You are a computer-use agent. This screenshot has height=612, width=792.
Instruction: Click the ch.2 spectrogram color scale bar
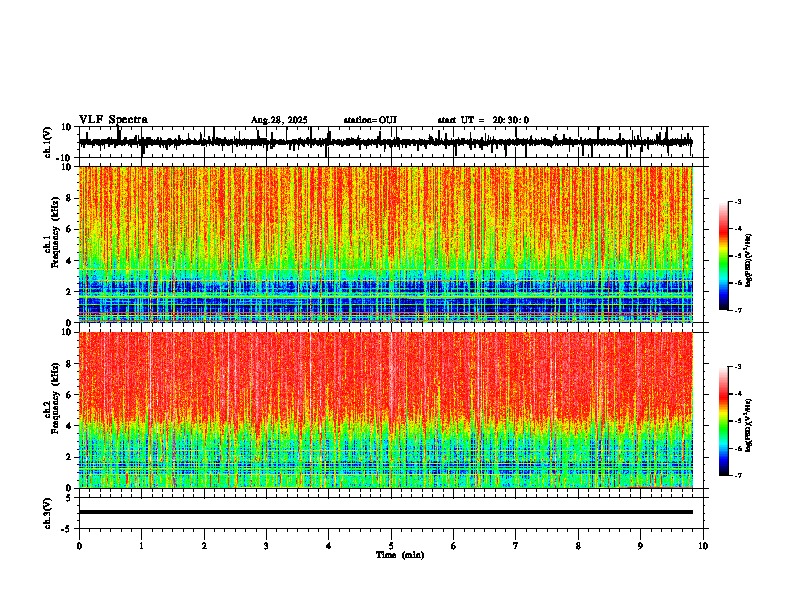point(723,421)
